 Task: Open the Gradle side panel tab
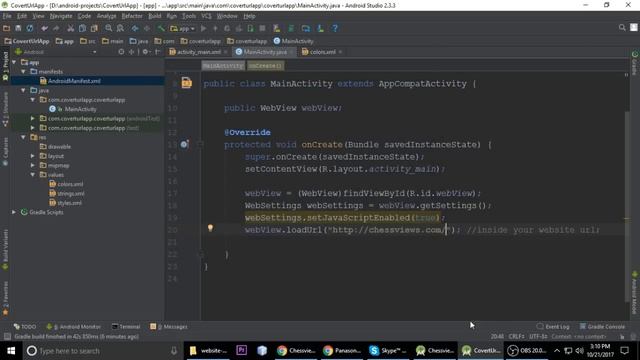pos(635,63)
